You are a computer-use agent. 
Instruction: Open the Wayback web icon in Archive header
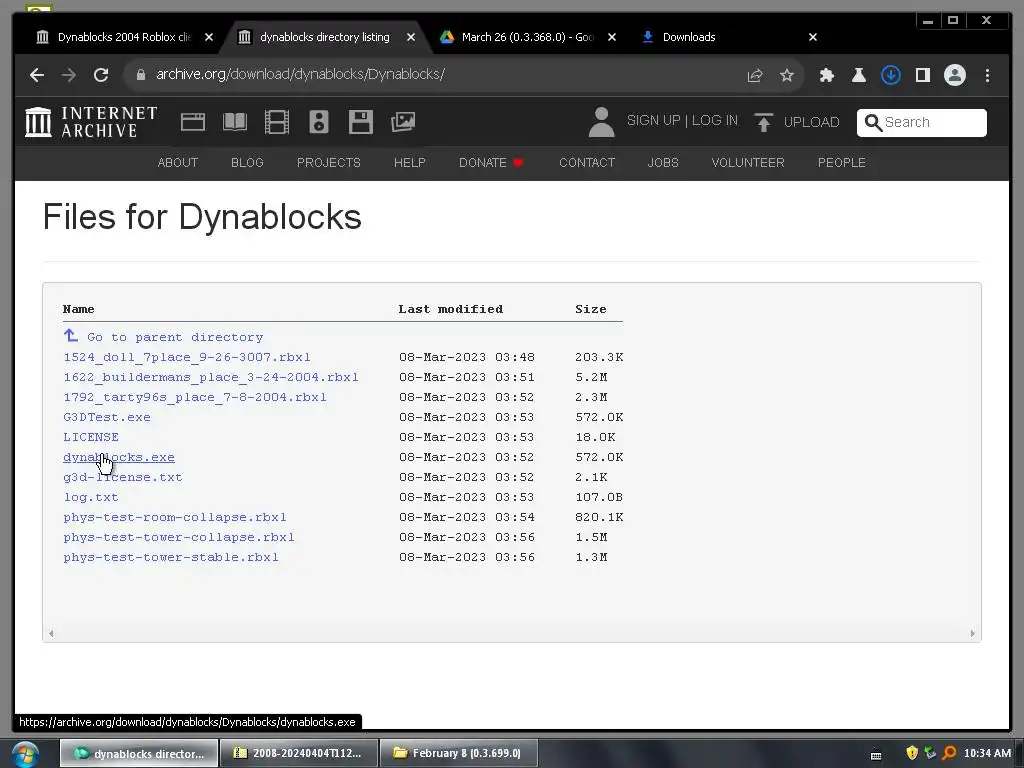(x=193, y=122)
